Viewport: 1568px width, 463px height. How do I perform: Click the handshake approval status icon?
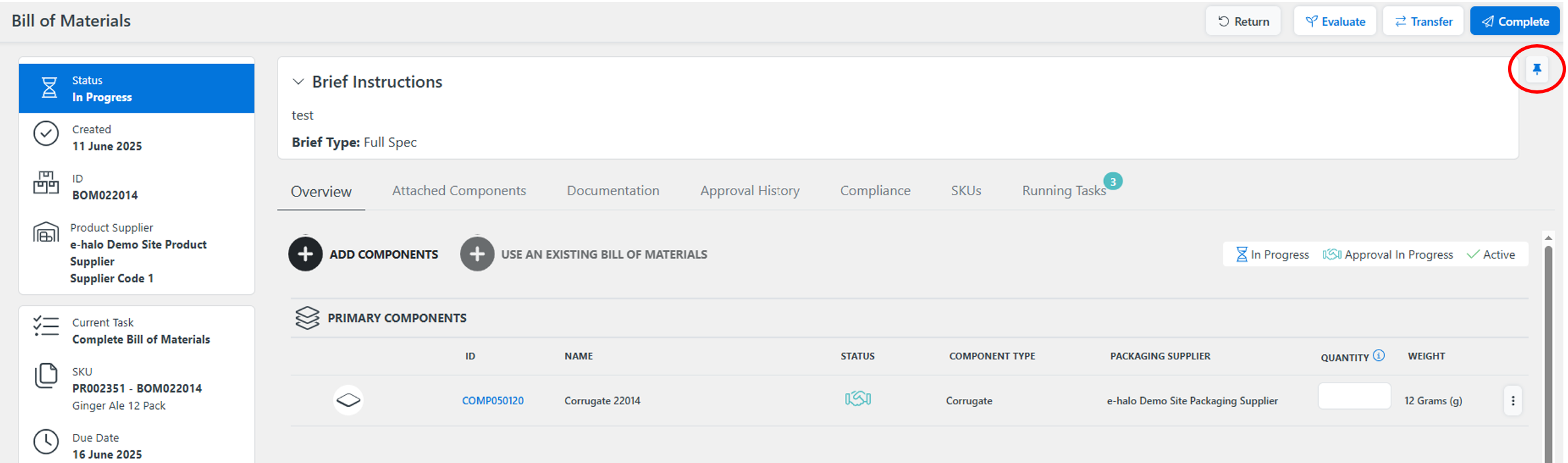click(x=857, y=399)
